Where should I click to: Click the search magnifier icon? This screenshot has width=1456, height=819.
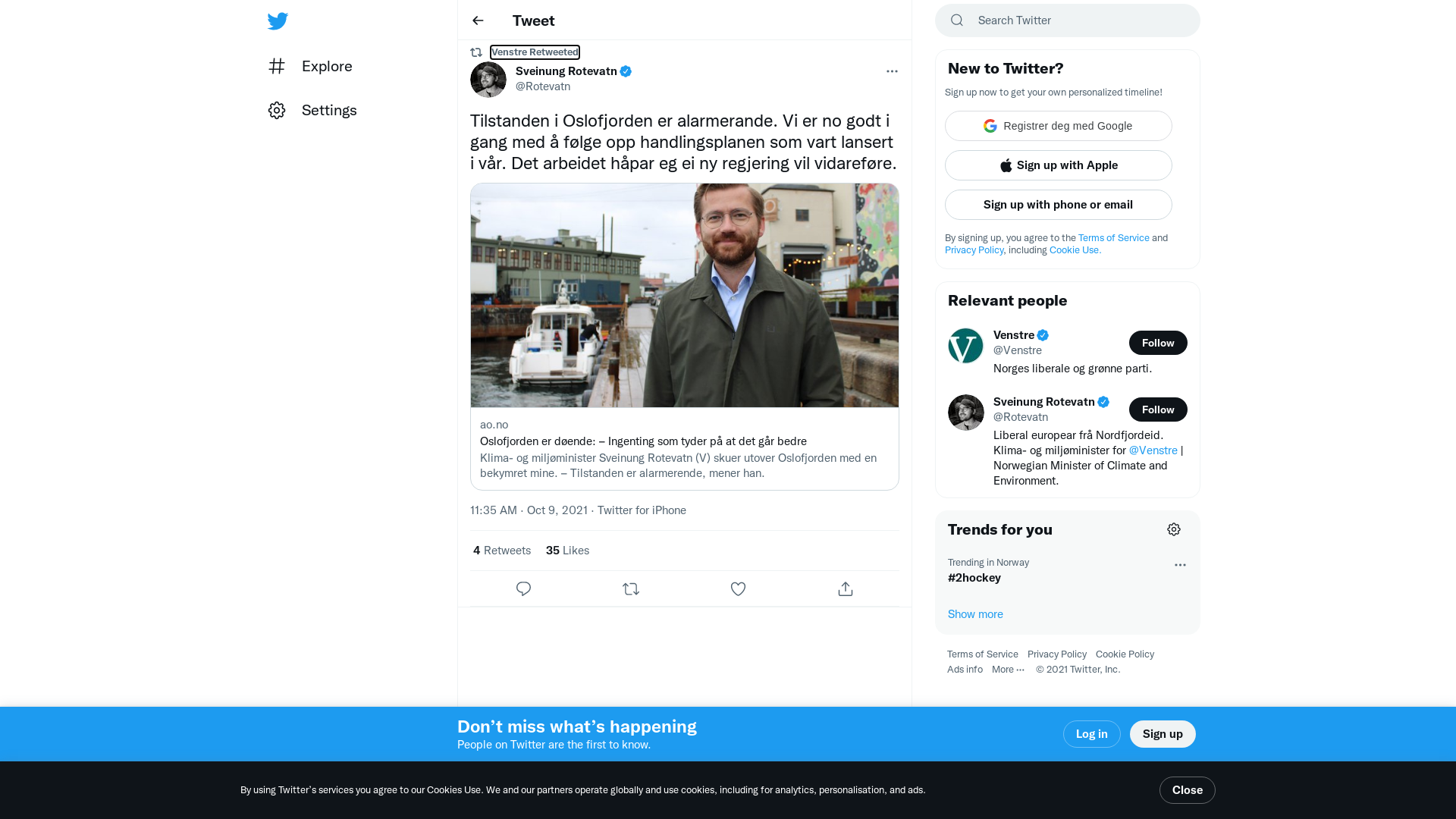point(957,20)
